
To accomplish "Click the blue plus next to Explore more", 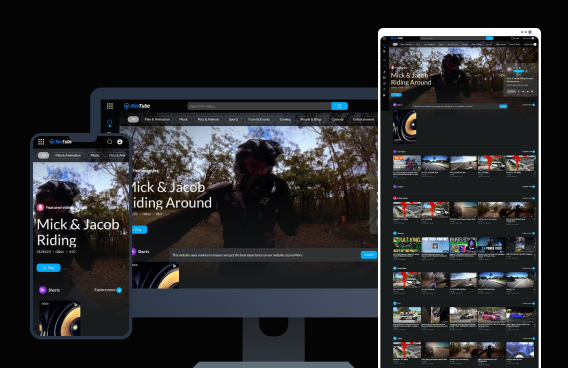I will (119, 290).
